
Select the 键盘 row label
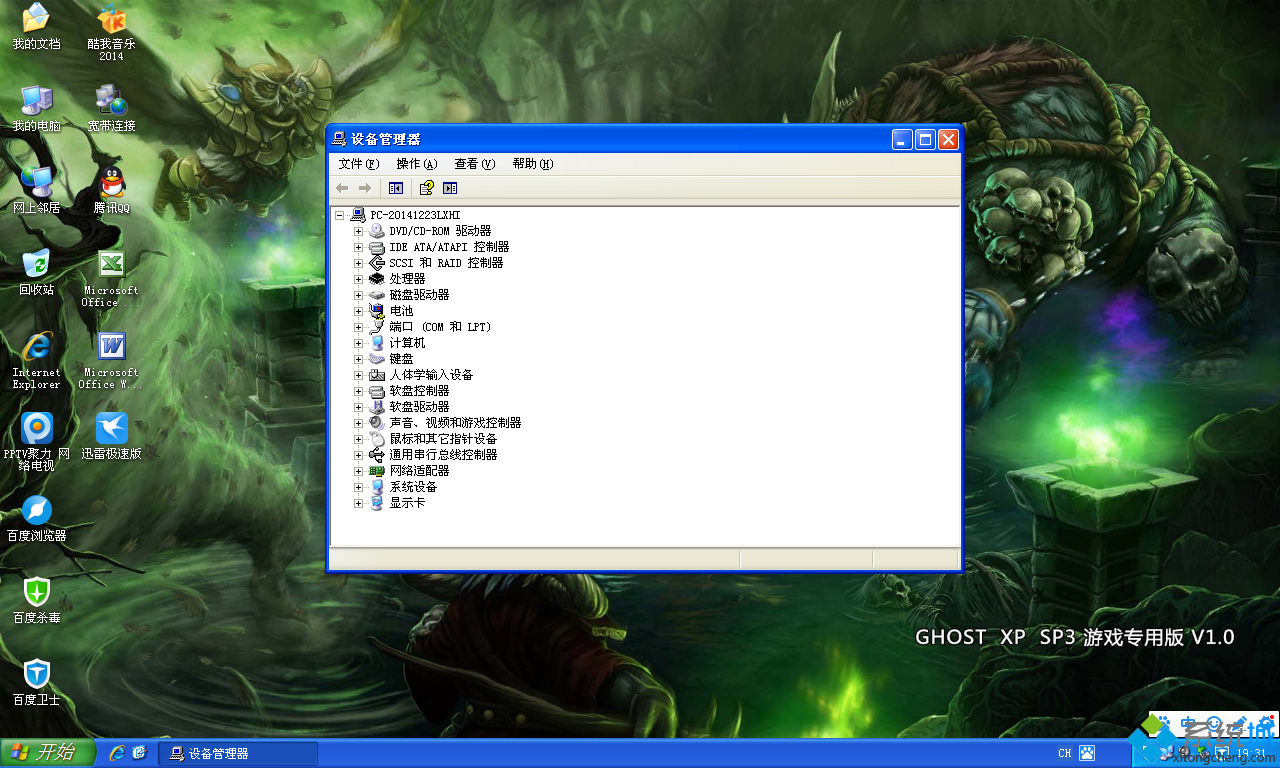(x=401, y=359)
